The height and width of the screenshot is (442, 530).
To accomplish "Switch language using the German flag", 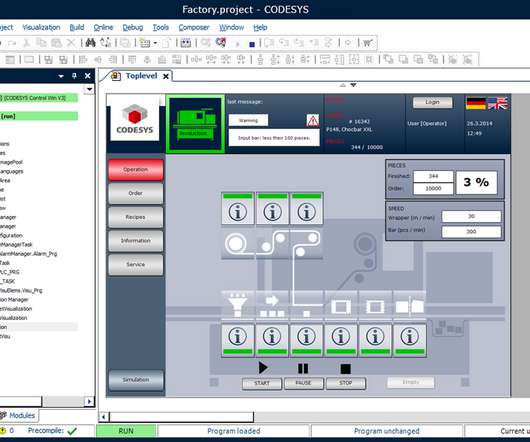I will (x=476, y=103).
